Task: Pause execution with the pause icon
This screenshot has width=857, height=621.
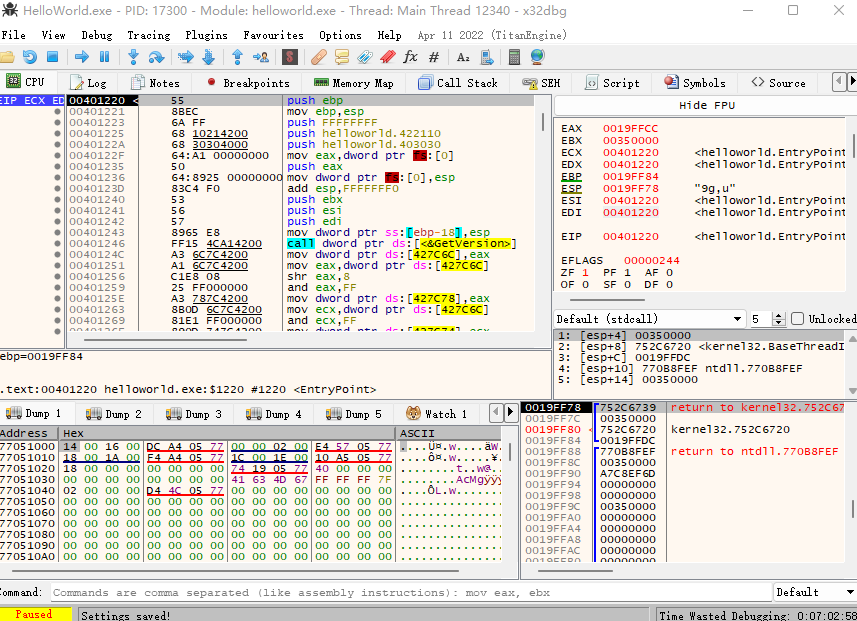Action: pos(104,57)
